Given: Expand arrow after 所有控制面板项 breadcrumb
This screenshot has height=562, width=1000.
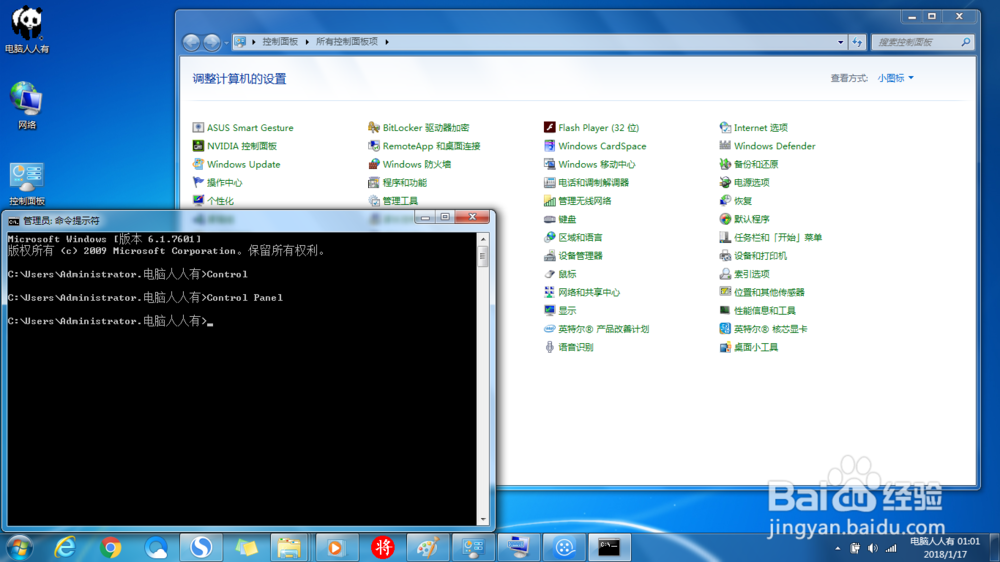Looking at the screenshot, I should pyautogui.click(x=386, y=41).
